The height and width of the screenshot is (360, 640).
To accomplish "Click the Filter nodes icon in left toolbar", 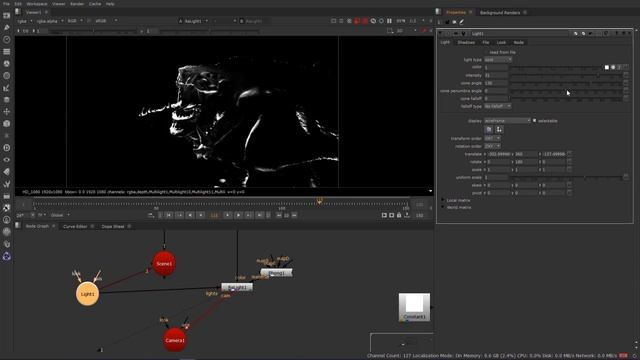I will click(7, 76).
